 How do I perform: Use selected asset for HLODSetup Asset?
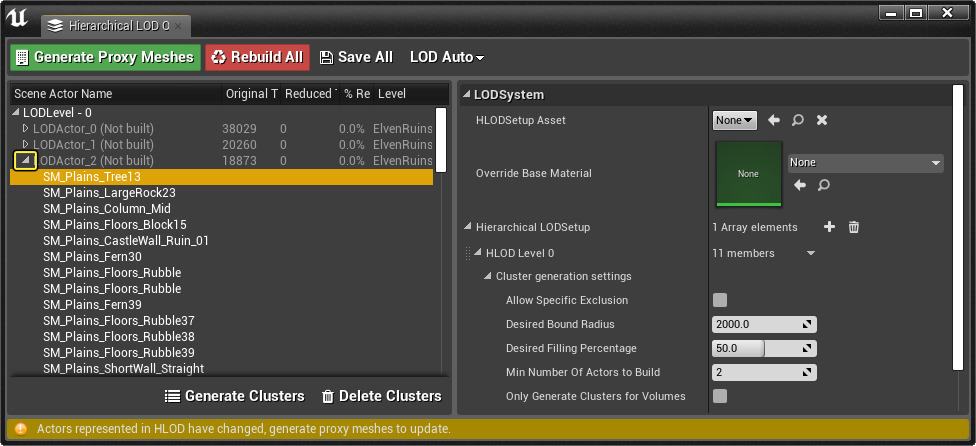[x=774, y=120]
